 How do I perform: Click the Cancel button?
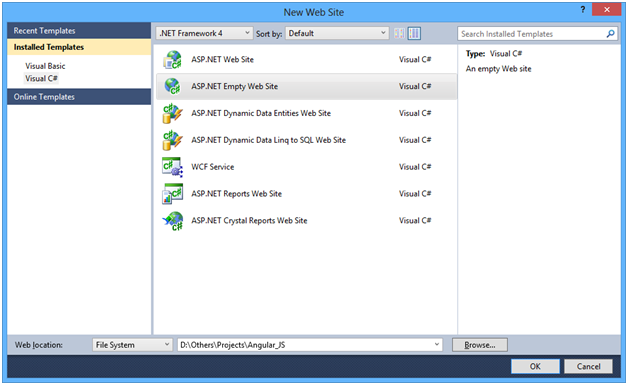click(588, 367)
